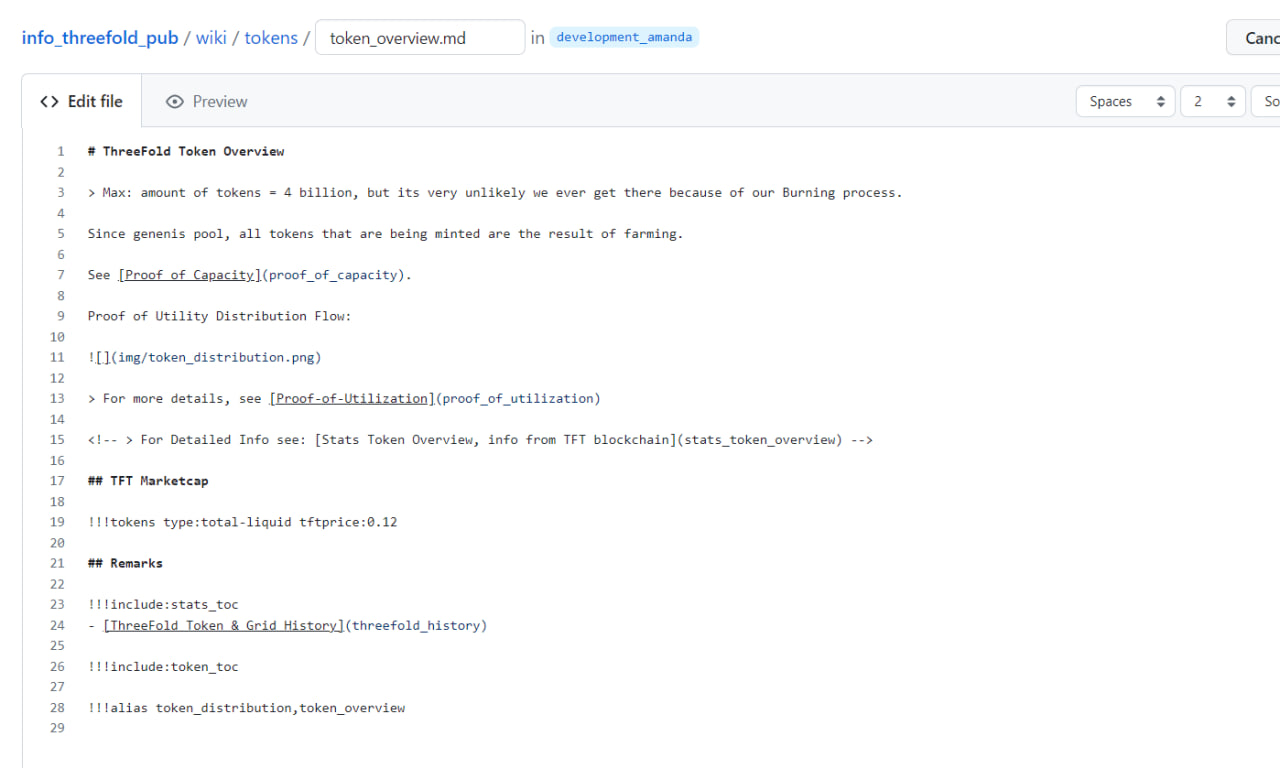Click the token_overview.md filename field
This screenshot has height=768, width=1280.
[419, 36]
